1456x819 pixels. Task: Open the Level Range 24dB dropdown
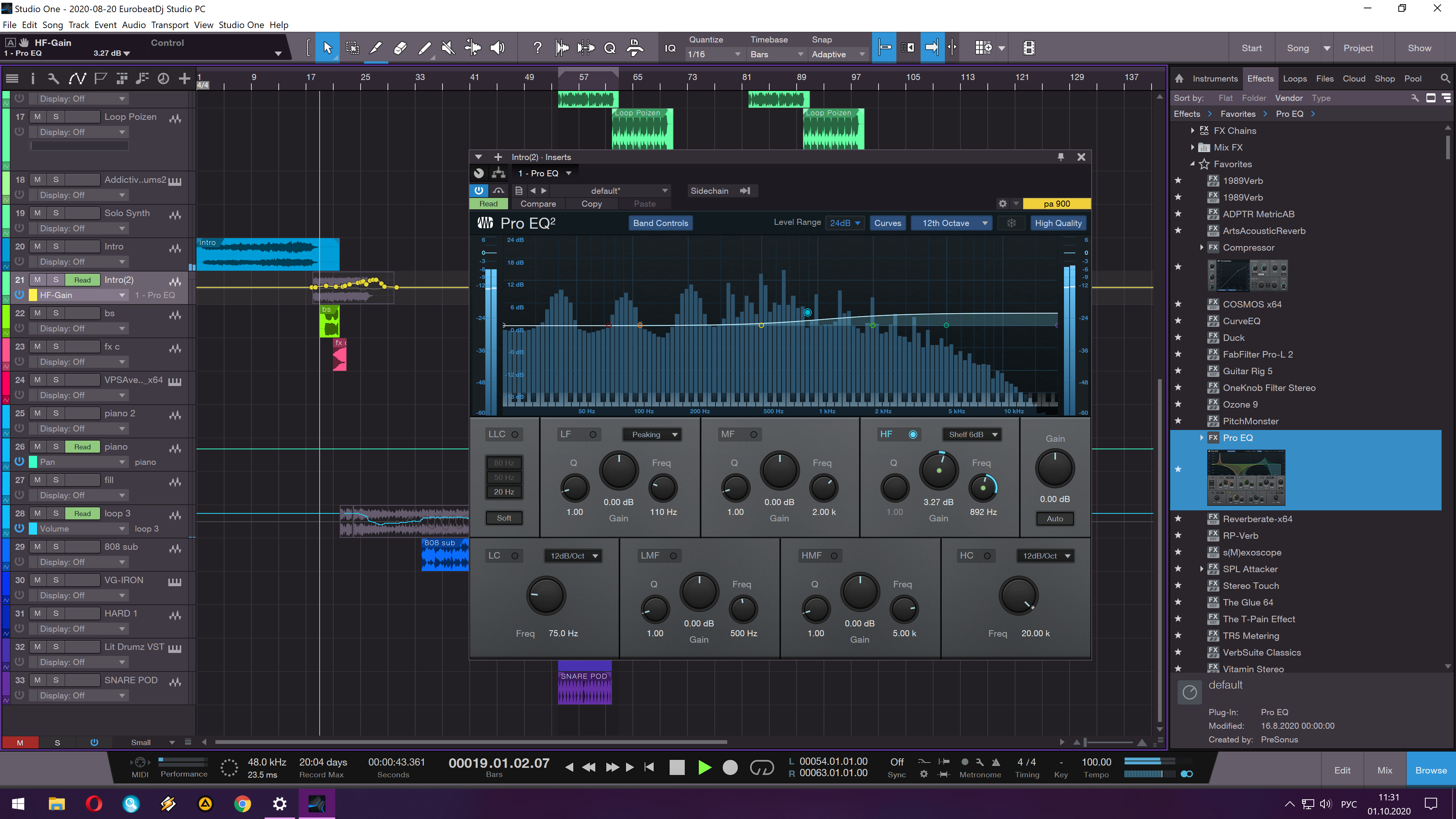click(845, 223)
